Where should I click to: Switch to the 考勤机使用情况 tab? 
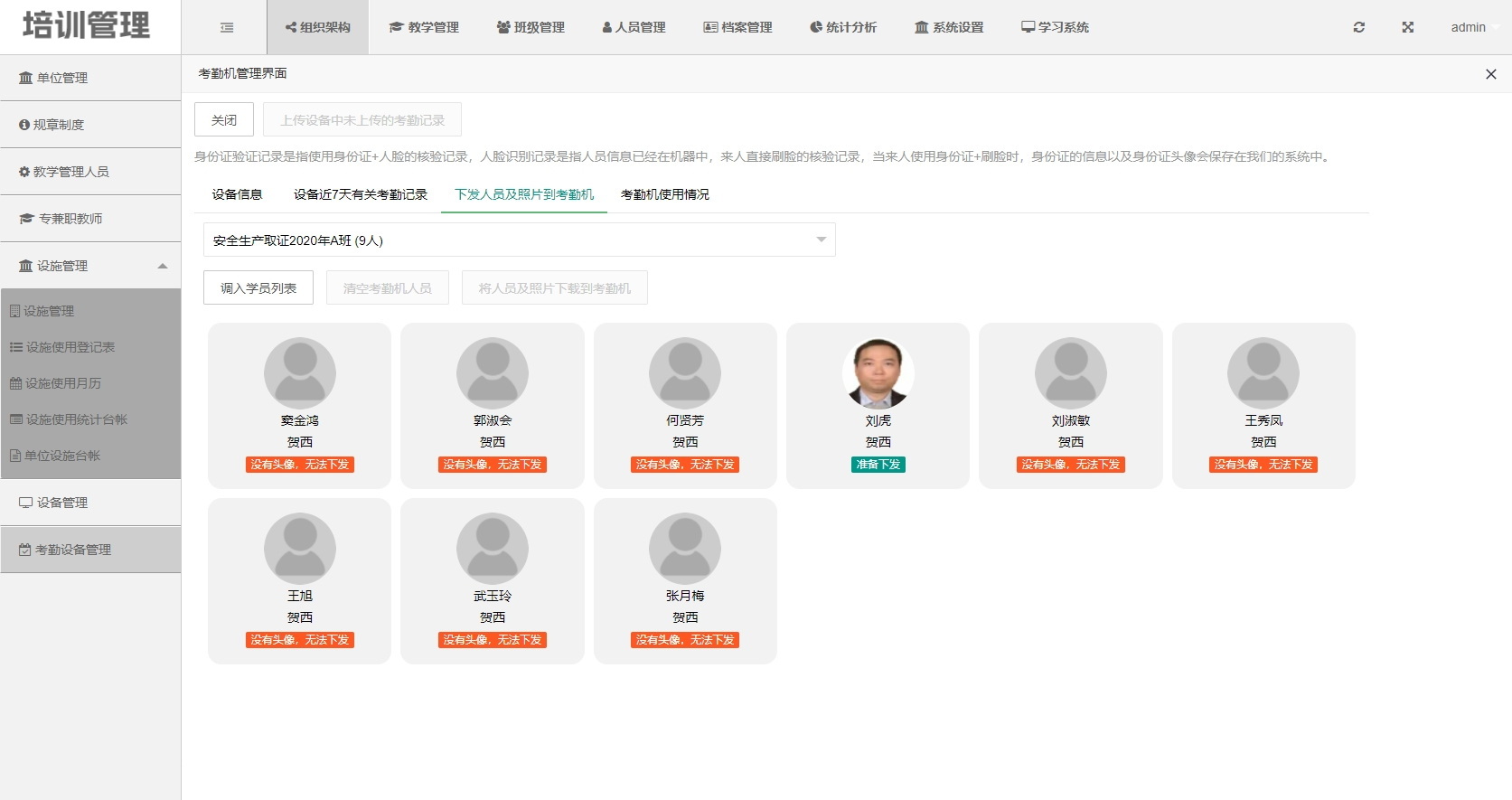[x=664, y=194]
